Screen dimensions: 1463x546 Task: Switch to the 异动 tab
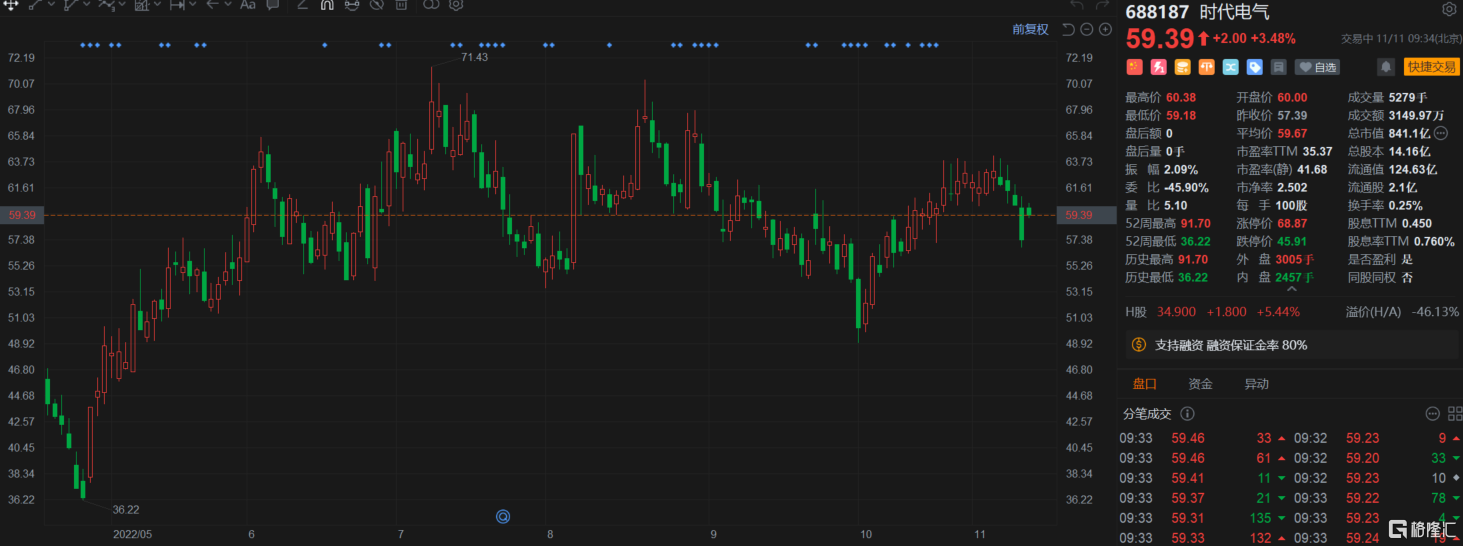click(1256, 384)
